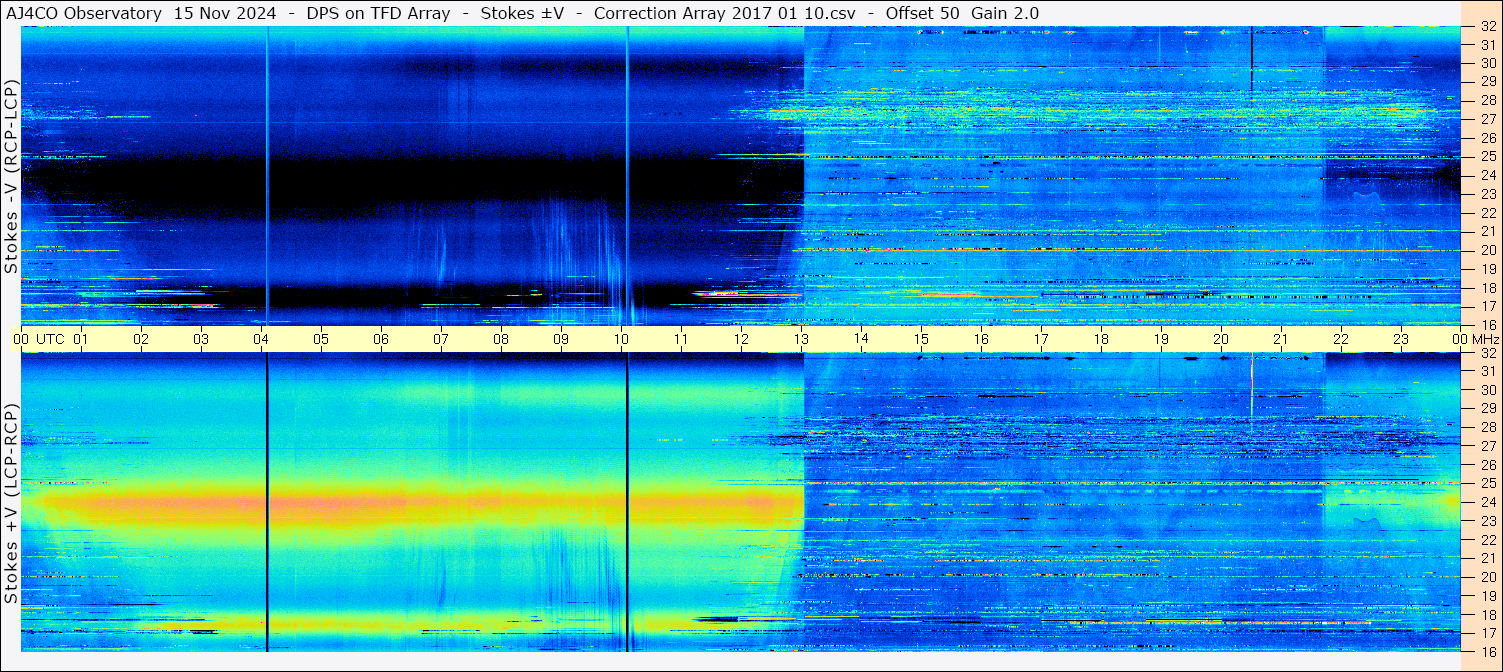Select hour 06 on the UTC time axis

(381, 339)
